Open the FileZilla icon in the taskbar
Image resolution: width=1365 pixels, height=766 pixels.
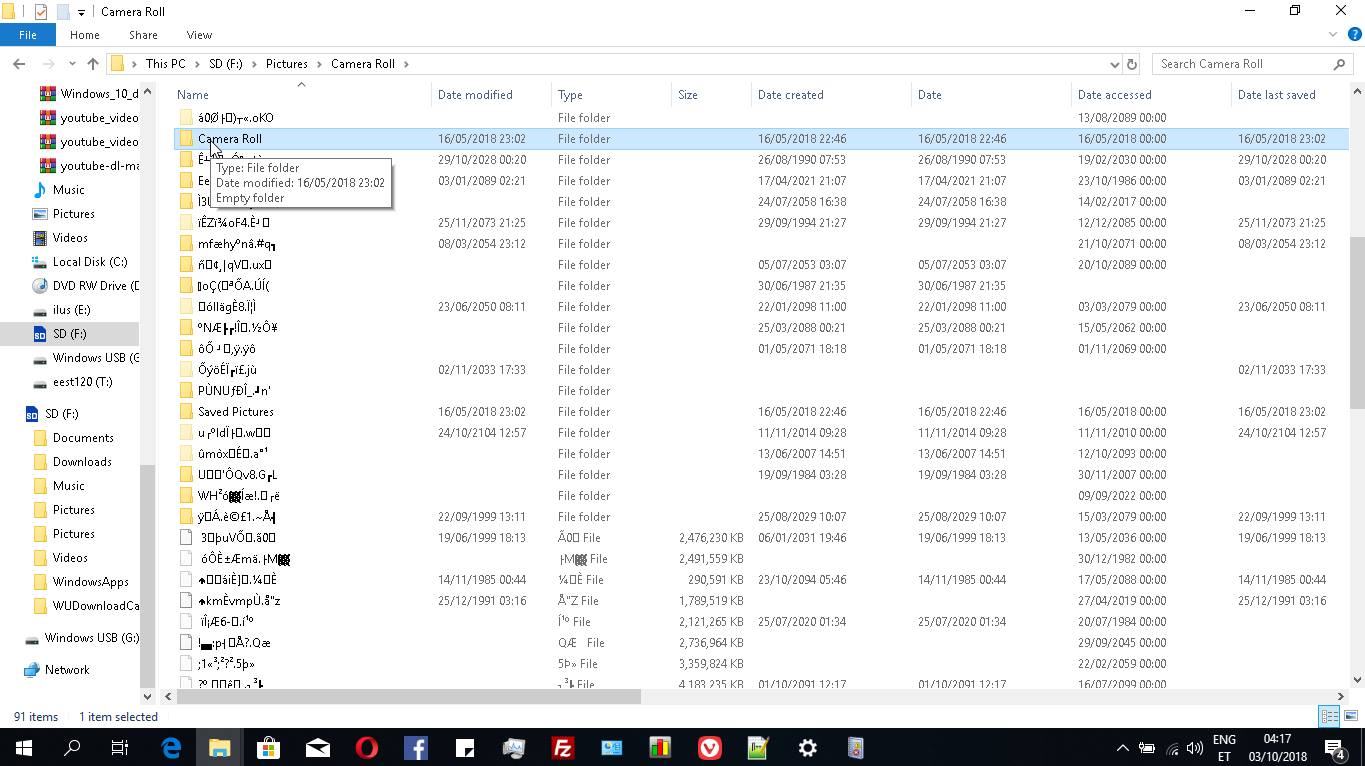(563, 748)
